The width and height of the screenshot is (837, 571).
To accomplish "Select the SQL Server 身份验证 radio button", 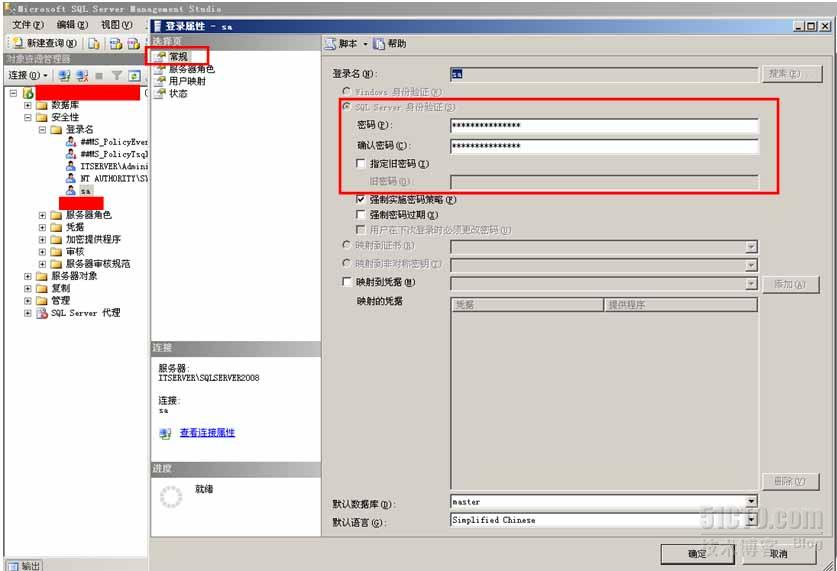I will (x=346, y=107).
